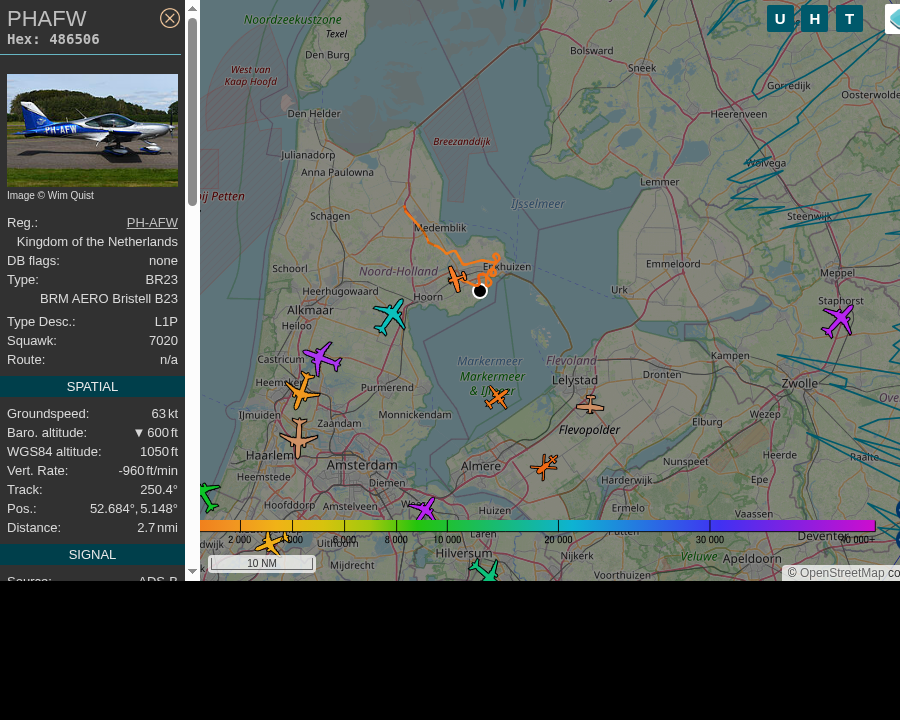Click the Type value BR23
Image resolution: width=900 pixels, height=720 pixels.
click(162, 280)
